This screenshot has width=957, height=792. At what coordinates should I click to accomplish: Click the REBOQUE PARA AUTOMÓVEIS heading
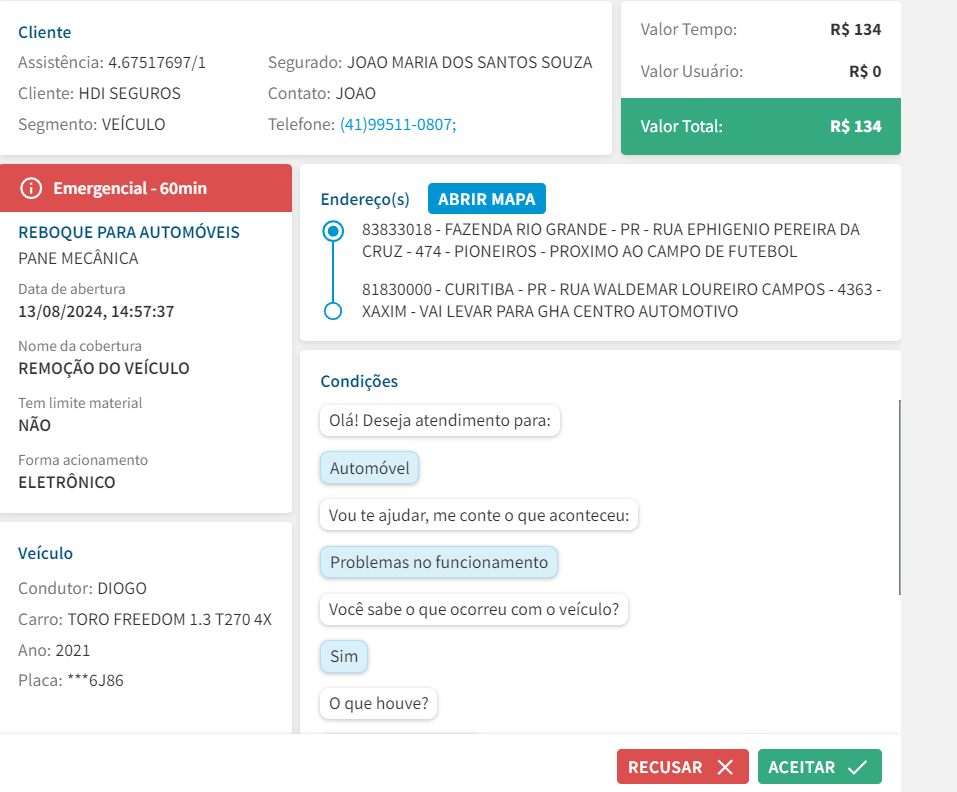click(129, 232)
